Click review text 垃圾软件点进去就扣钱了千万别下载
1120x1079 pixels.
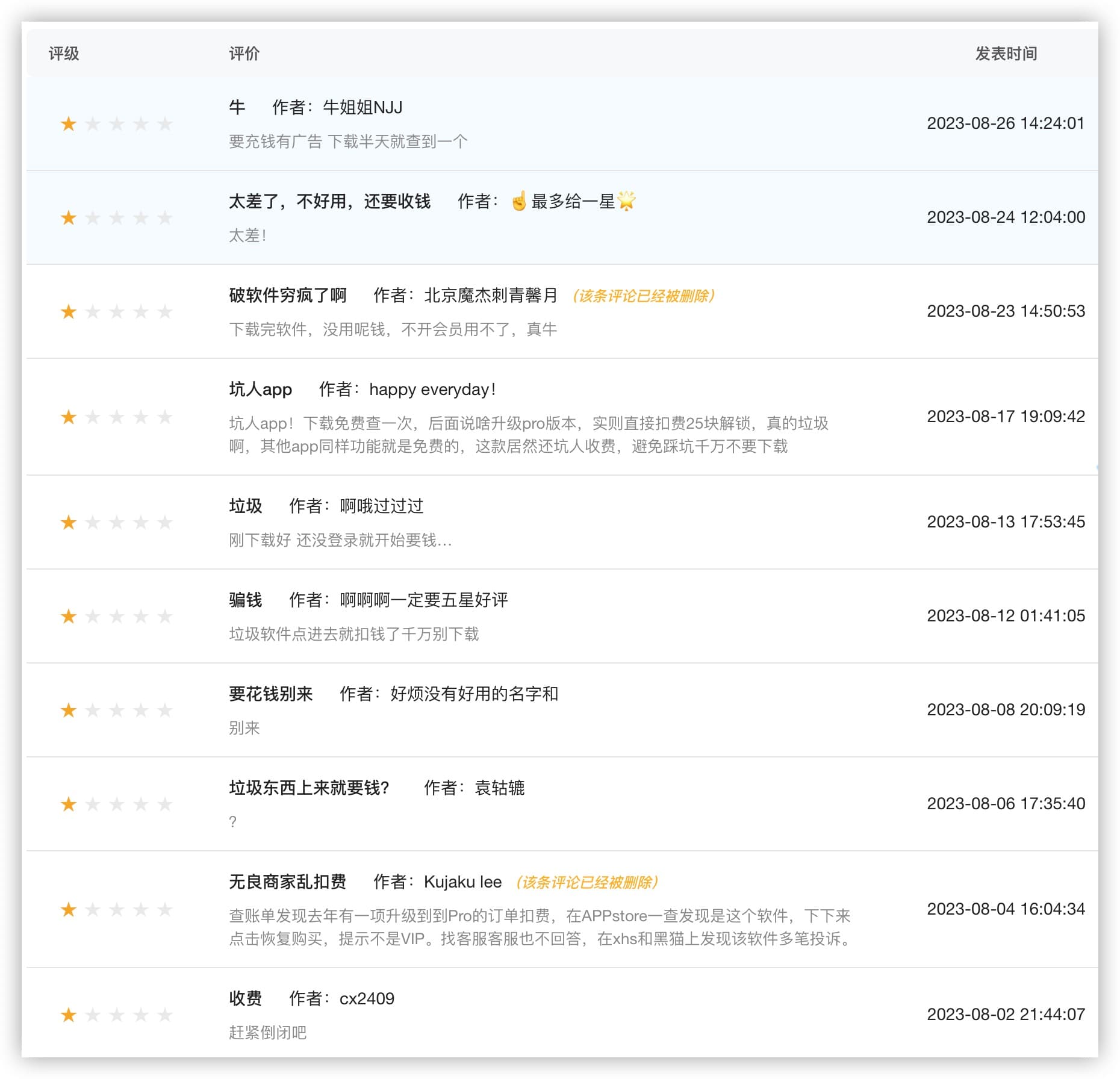tap(354, 634)
